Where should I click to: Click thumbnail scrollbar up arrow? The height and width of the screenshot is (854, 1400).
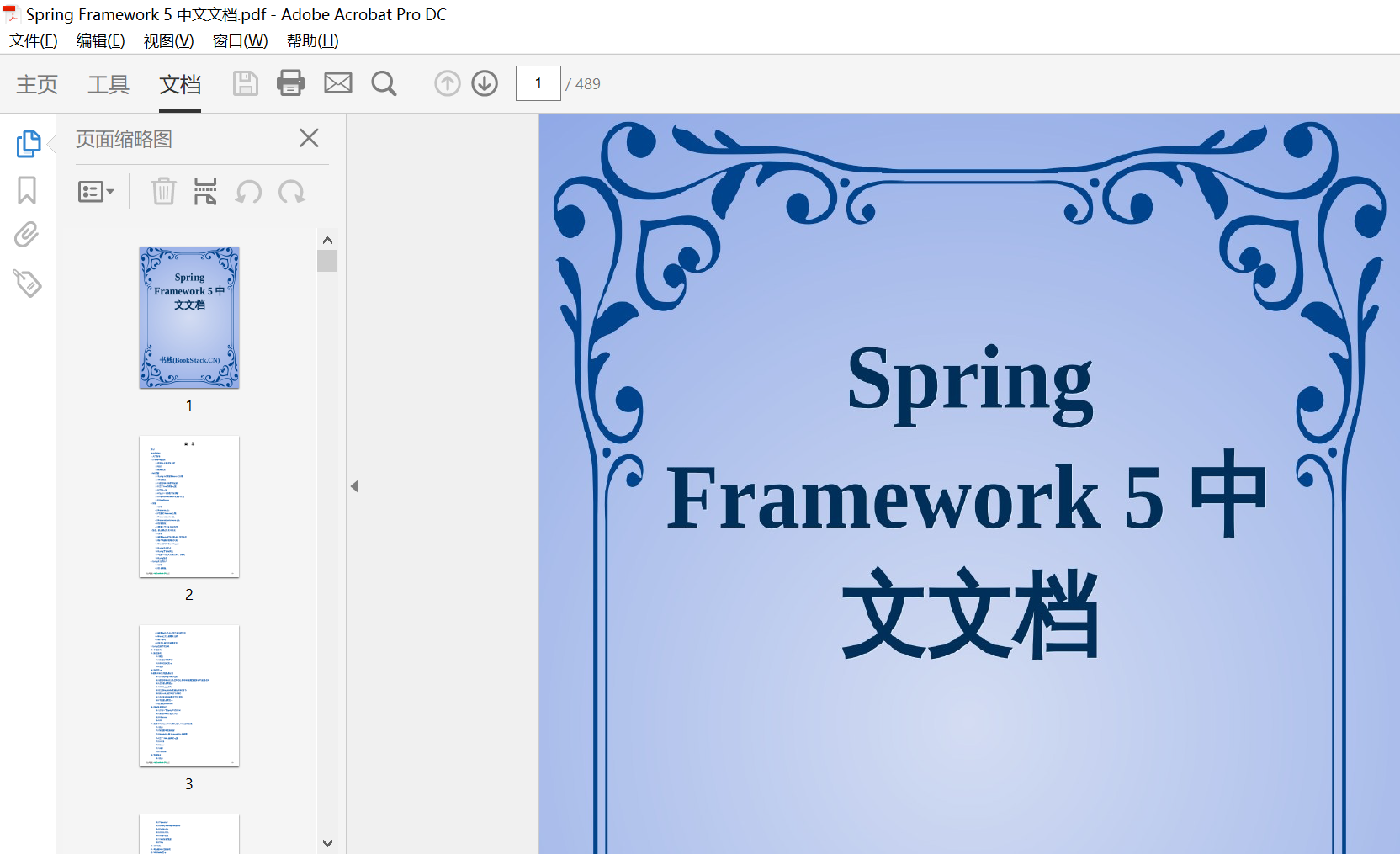[x=328, y=241]
